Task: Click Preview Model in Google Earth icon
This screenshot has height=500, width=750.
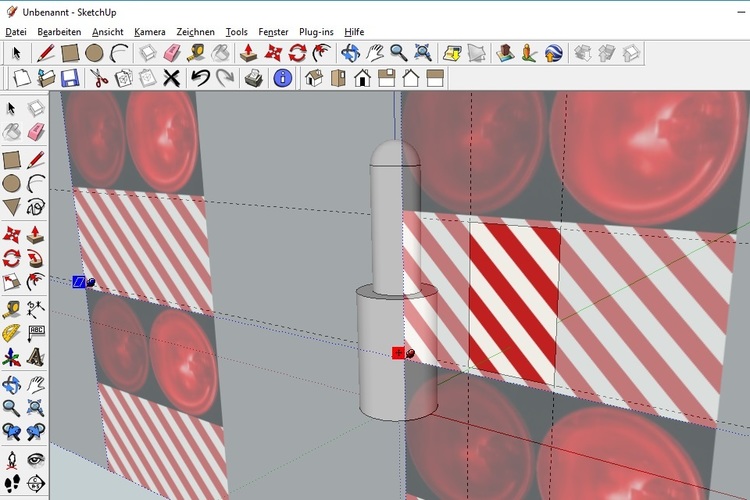Action: coord(553,53)
